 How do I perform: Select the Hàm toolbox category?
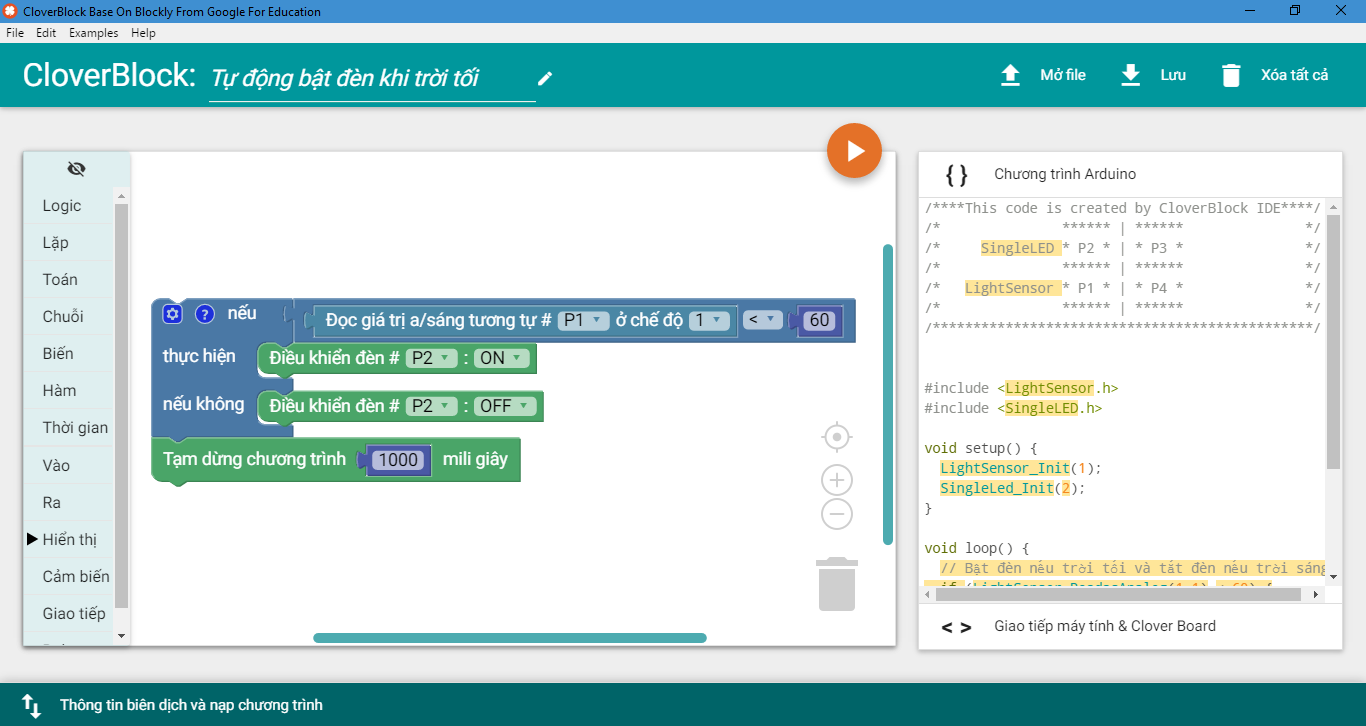click(x=70, y=391)
